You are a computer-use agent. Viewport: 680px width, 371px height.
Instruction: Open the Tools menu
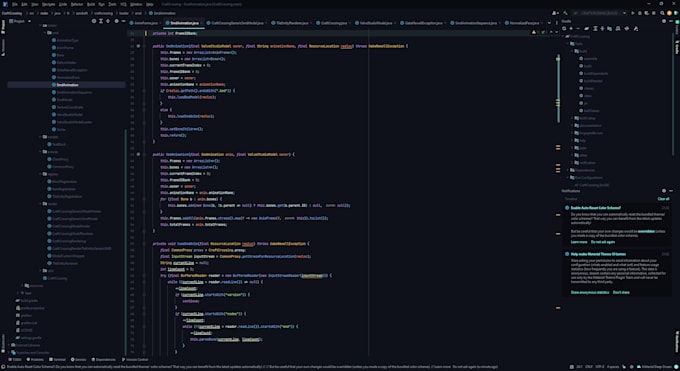(112, 4)
